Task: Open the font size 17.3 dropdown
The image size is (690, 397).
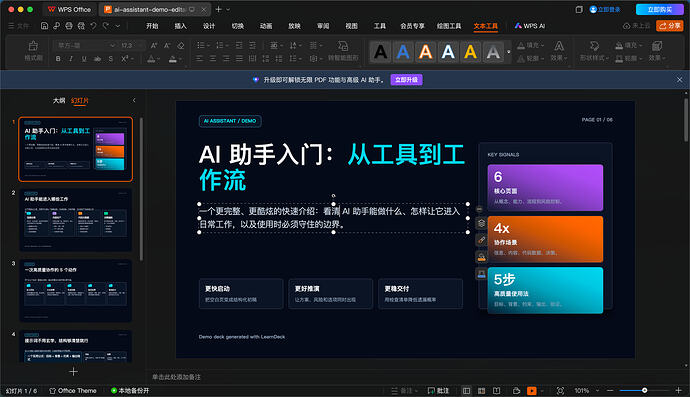Action: click(x=140, y=45)
